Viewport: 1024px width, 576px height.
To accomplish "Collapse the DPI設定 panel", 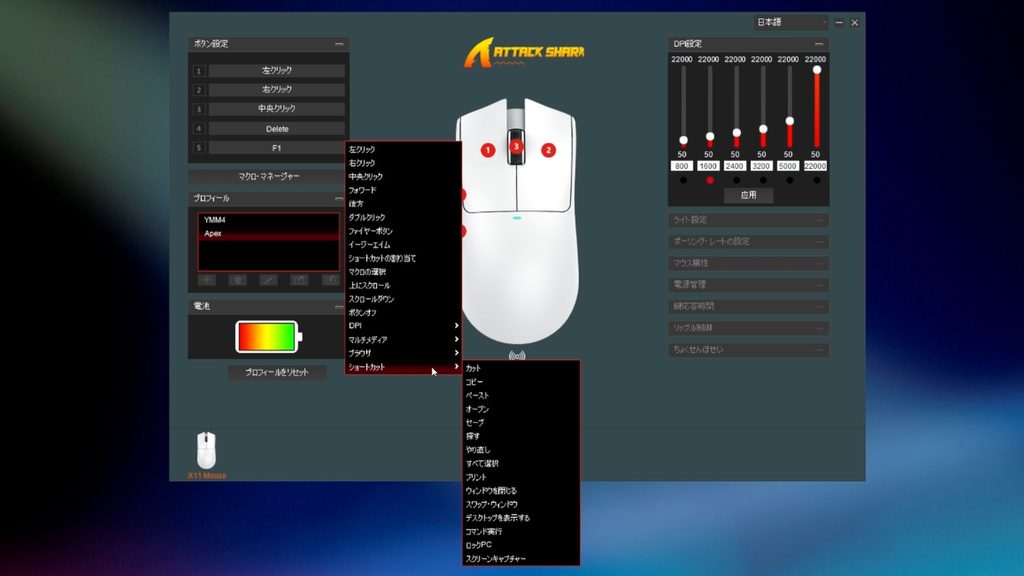I will click(x=819, y=44).
